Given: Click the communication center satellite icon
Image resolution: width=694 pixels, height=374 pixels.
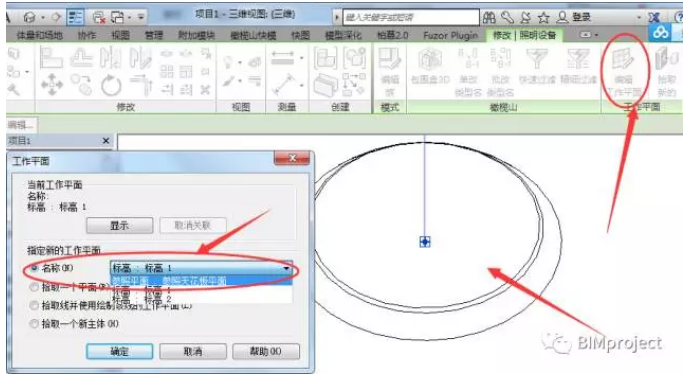Looking at the screenshot, I should click(525, 17).
